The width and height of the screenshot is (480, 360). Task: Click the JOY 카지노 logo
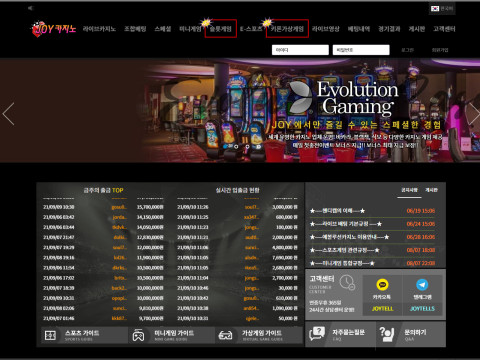tap(54, 29)
